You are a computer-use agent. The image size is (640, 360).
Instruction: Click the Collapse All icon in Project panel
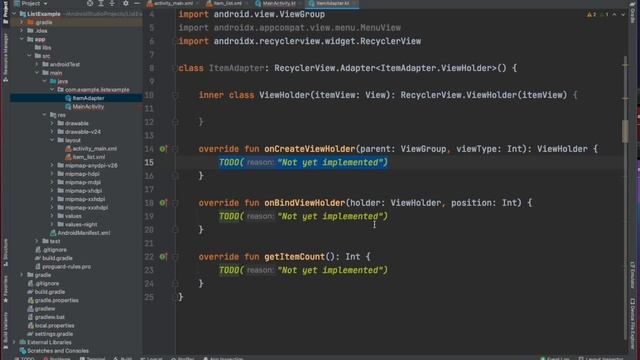[x=112, y=3]
